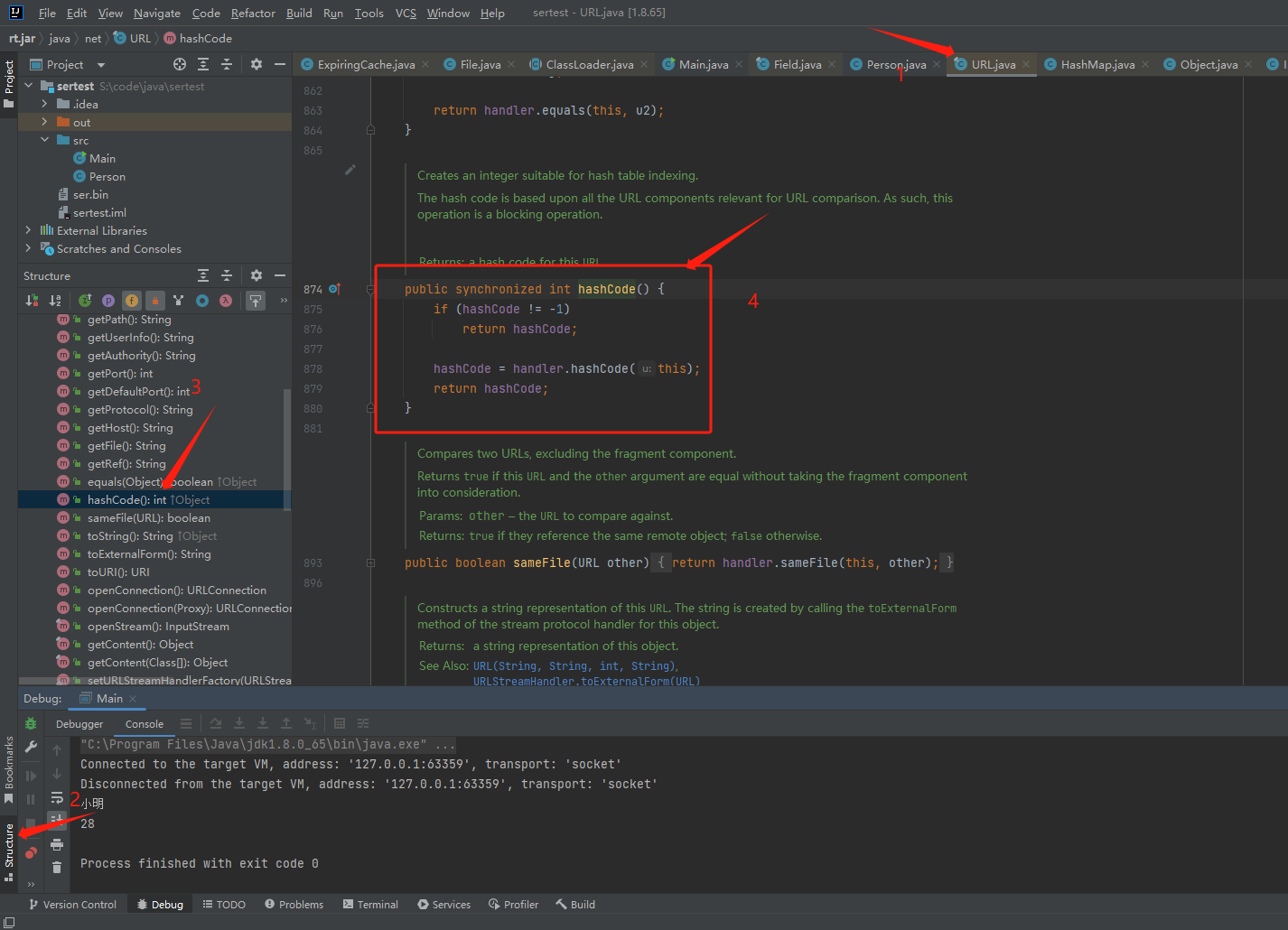The height and width of the screenshot is (930, 1288).
Task: Hide the Structure panel with minimize dash
Action: click(280, 275)
